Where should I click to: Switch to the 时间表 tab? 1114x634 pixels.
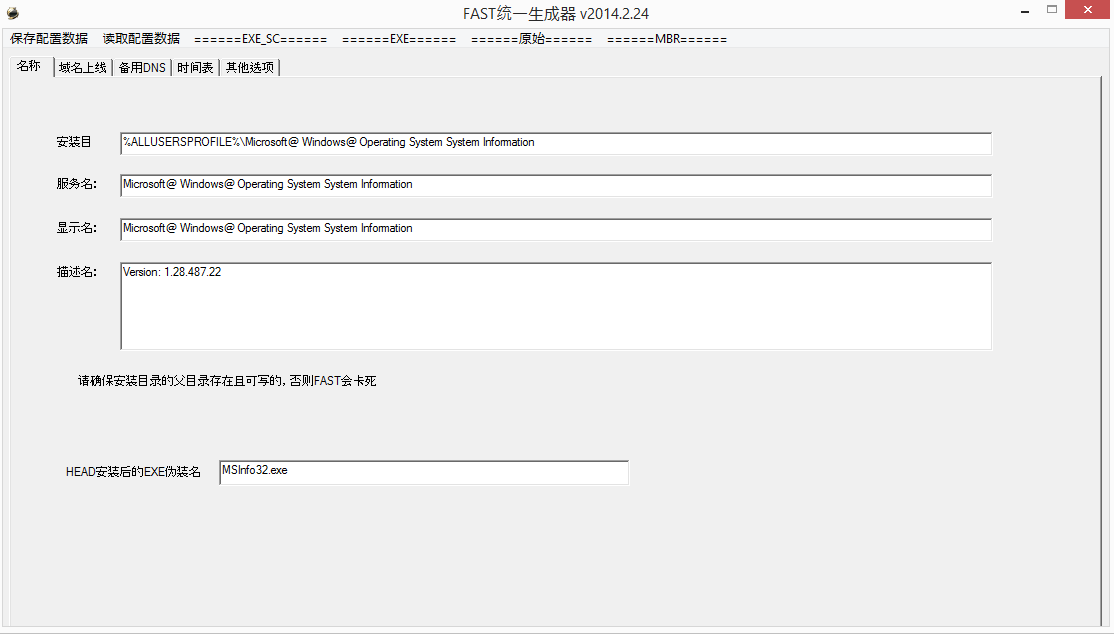194,67
